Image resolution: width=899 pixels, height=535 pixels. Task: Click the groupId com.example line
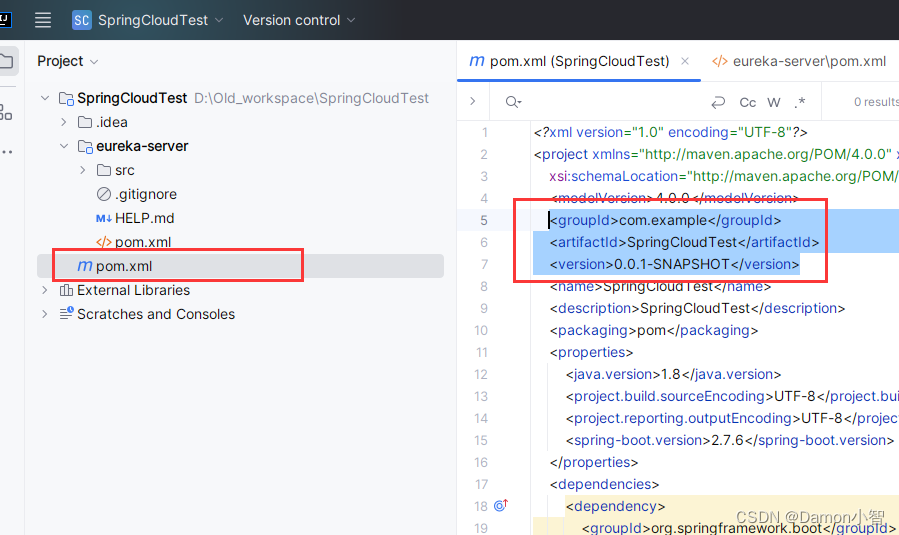pos(665,220)
